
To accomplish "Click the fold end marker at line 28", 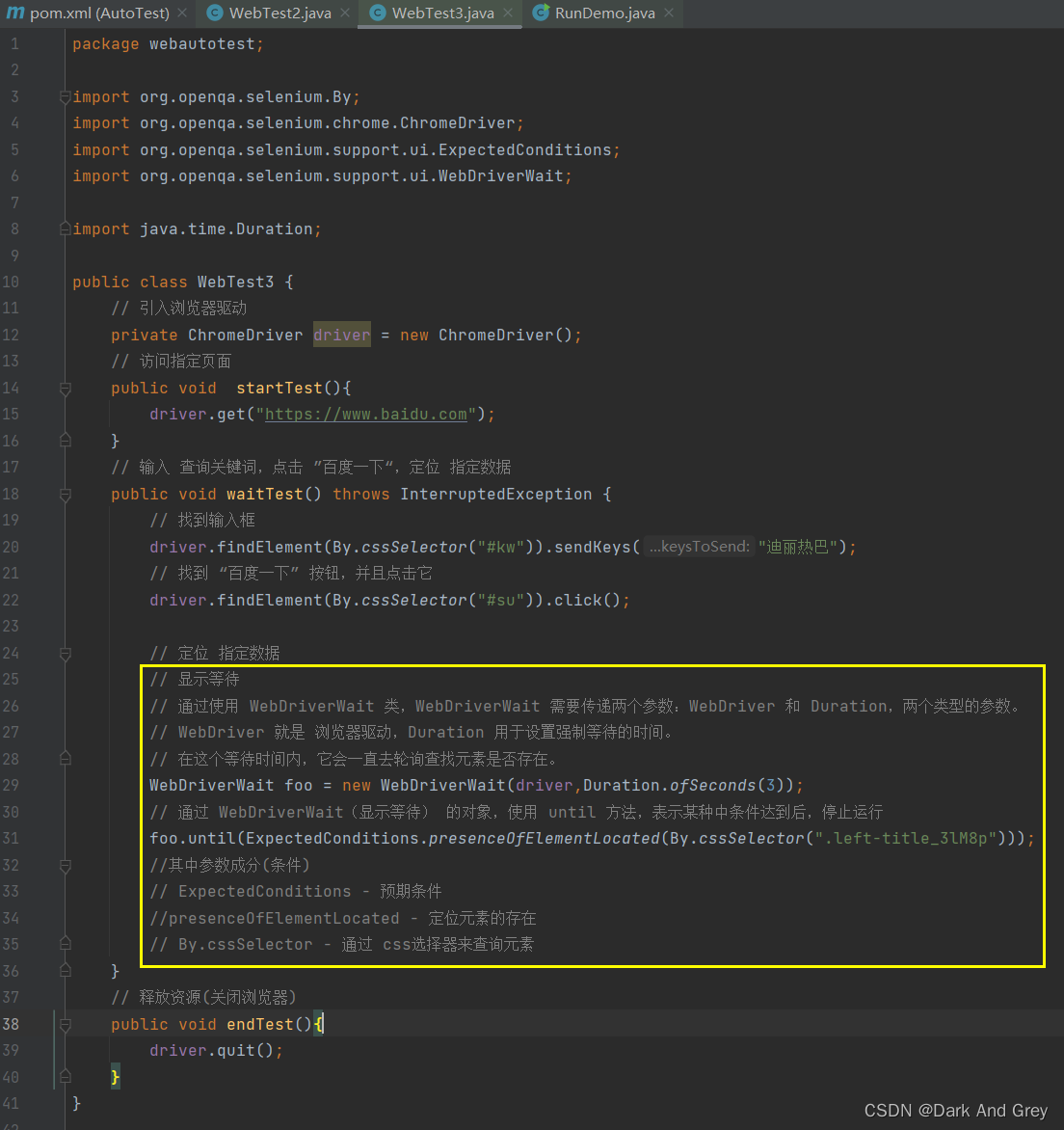I will point(65,759).
